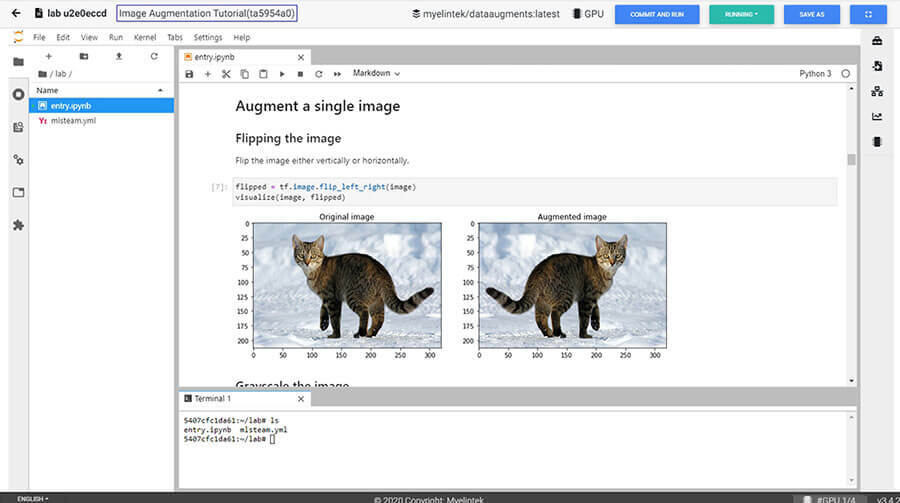The image size is (900, 503).
Task: Open the Markdown cell type dropdown
Action: click(x=376, y=74)
